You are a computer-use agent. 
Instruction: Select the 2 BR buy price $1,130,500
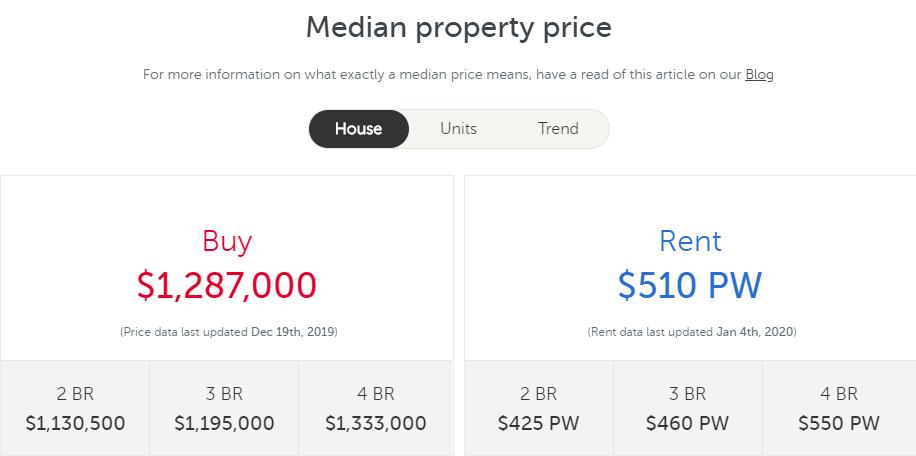[75, 423]
